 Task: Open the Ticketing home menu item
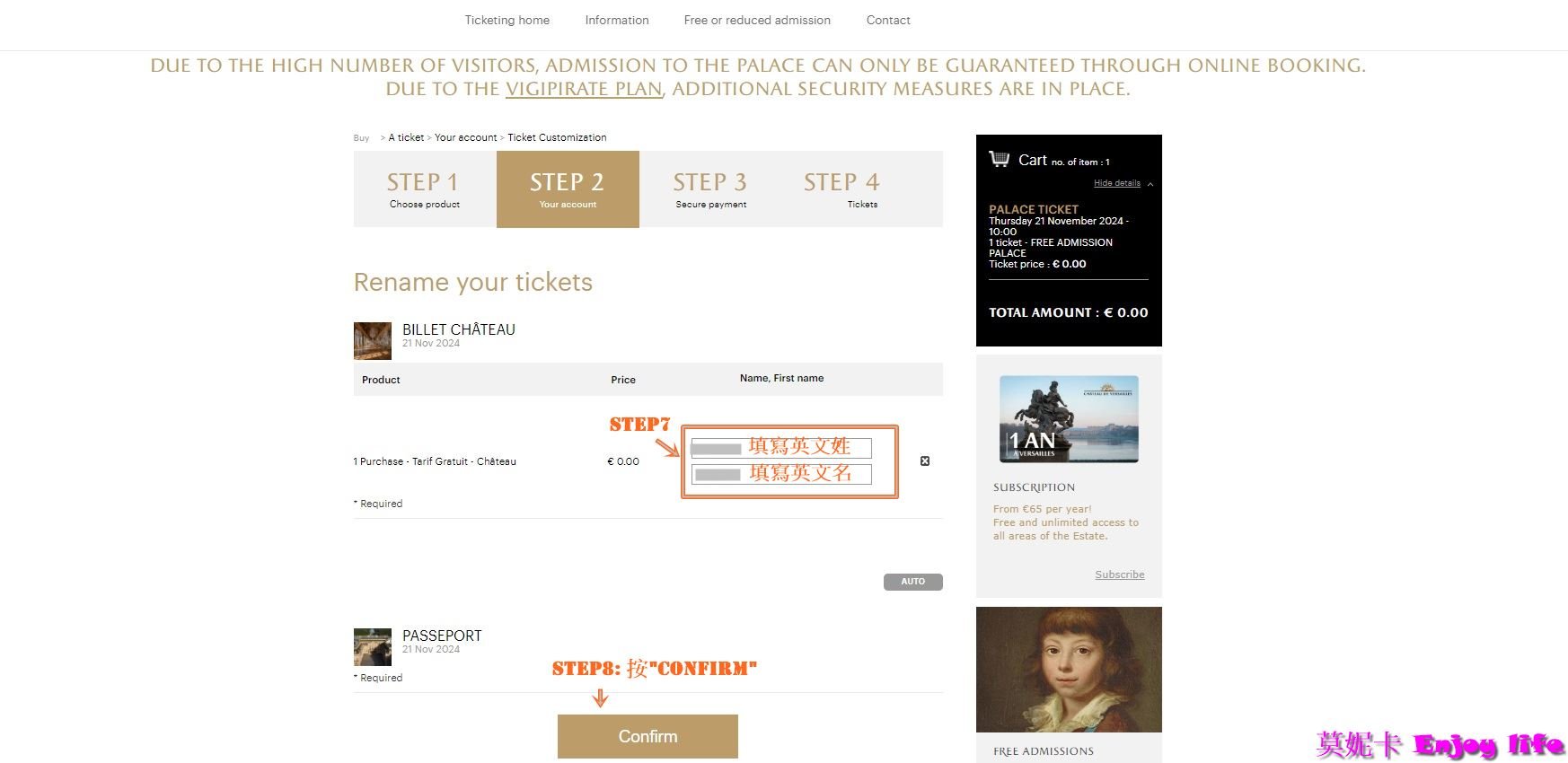tap(507, 20)
